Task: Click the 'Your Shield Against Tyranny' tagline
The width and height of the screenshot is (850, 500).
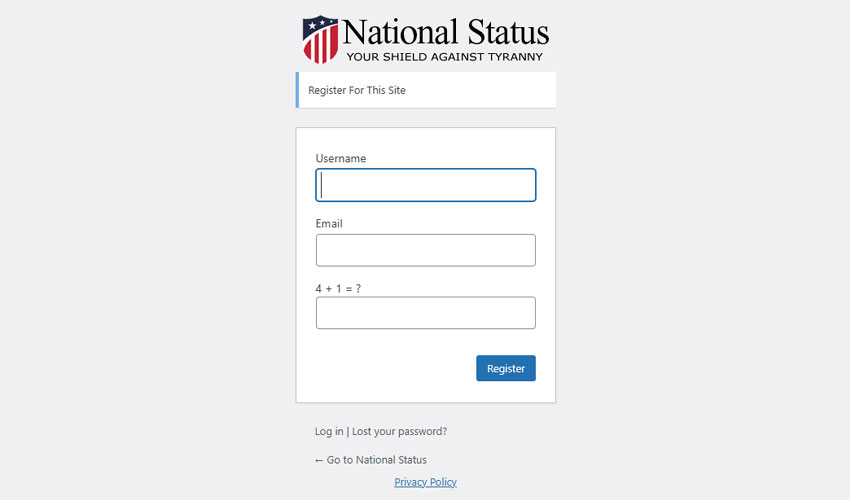Action: 445,57
